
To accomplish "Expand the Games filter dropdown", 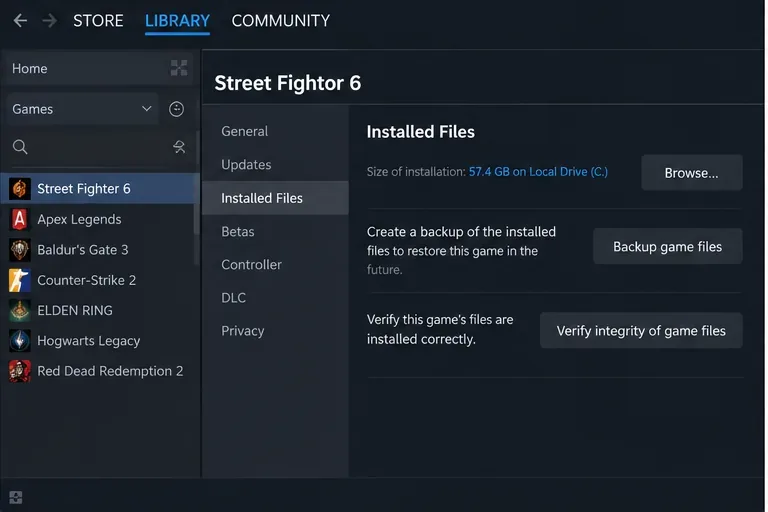I will 82,109.
